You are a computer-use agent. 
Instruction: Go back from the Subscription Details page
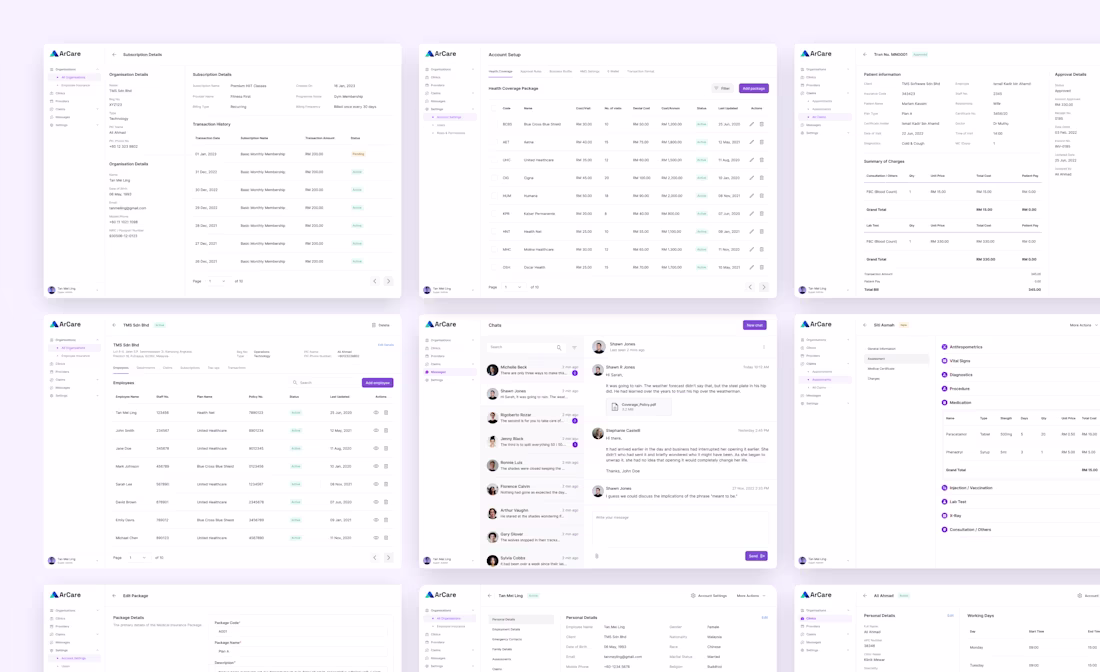click(x=114, y=54)
